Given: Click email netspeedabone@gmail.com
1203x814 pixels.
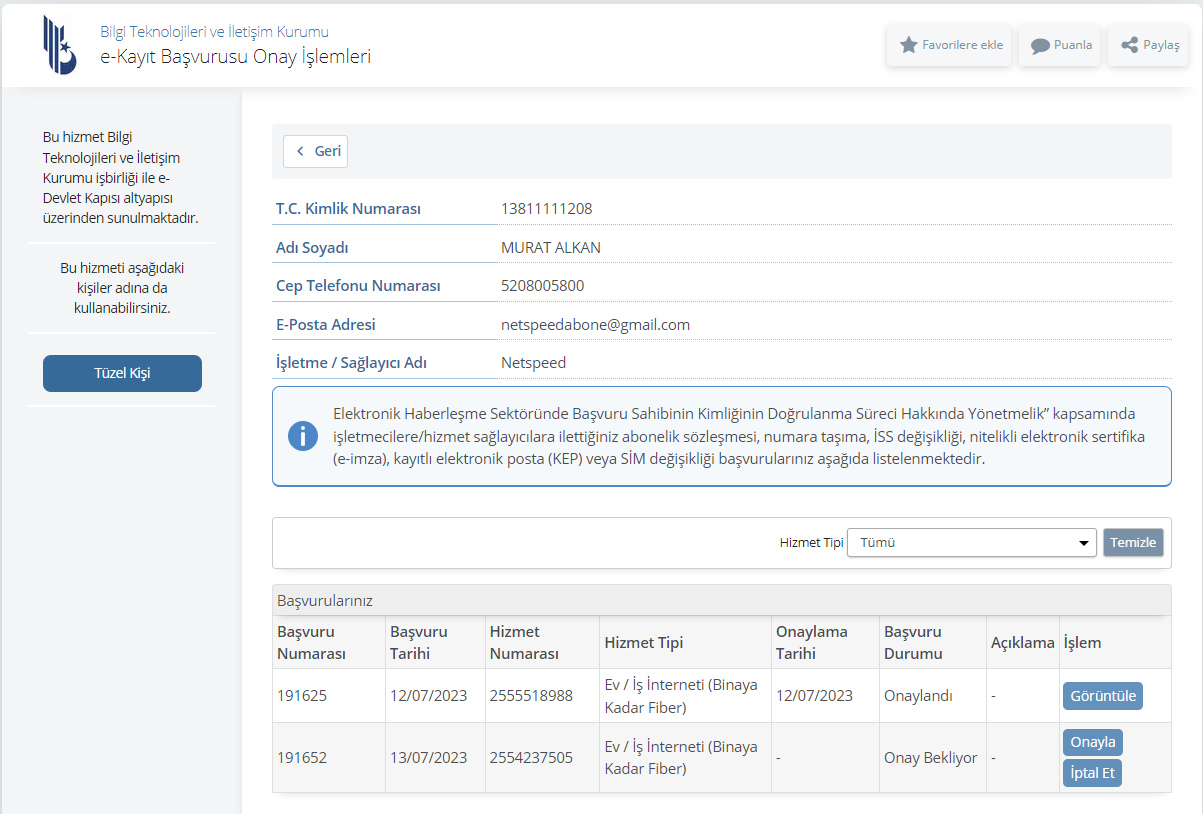Looking at the screenshot, I should click(596, 325).
